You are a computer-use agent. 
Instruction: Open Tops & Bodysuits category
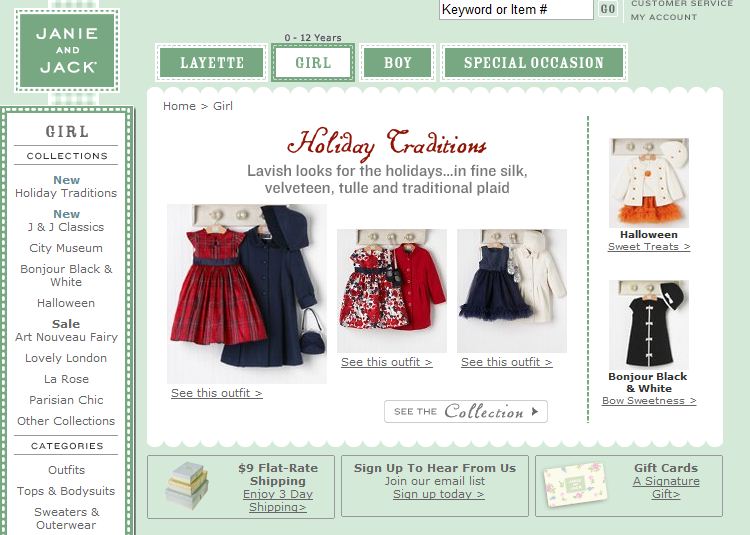pos(66,491)
